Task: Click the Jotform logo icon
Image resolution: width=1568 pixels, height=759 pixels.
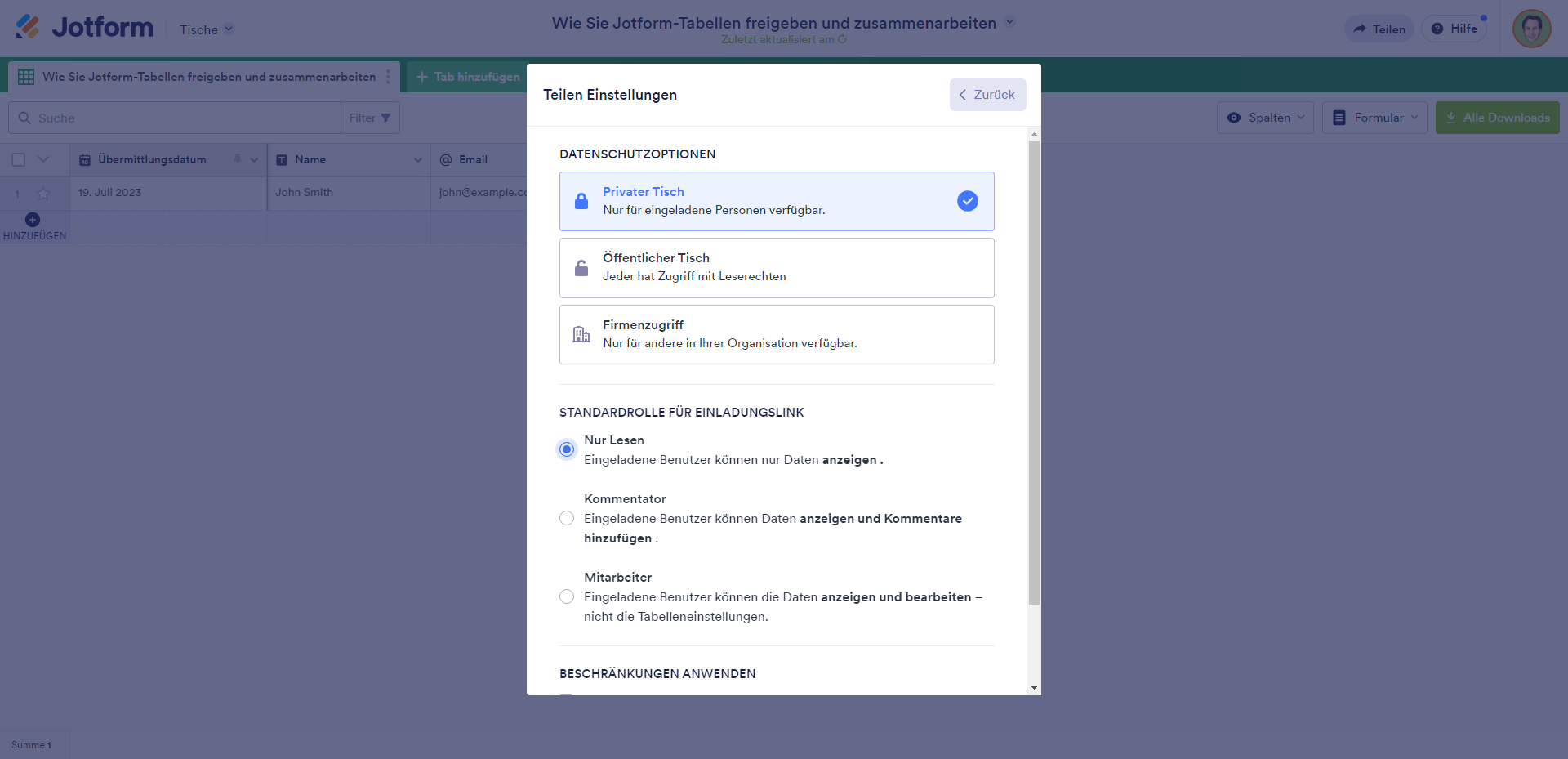Action: point(27,27)
